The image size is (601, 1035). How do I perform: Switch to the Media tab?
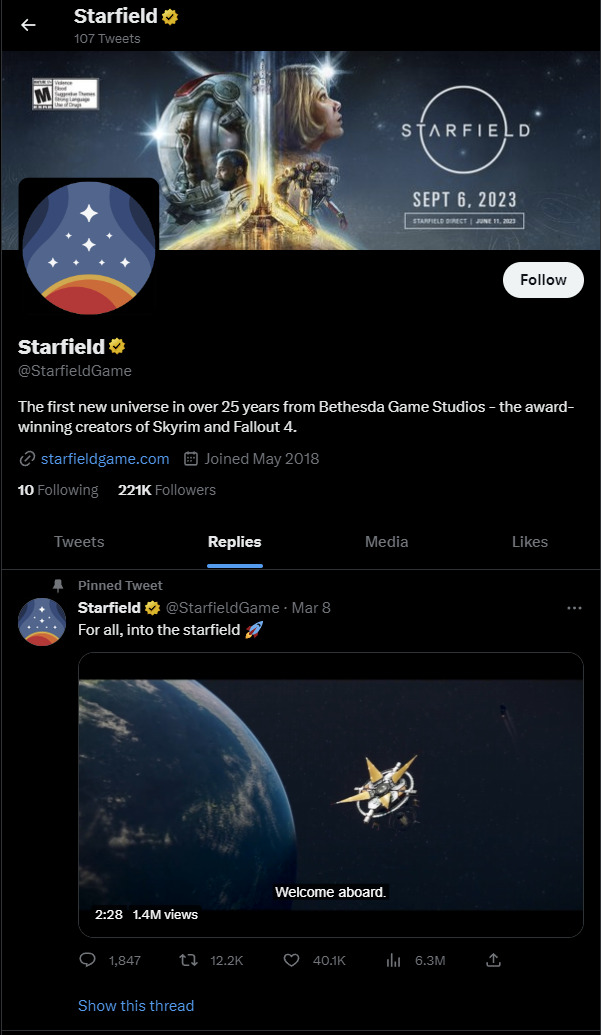[386, 541]
